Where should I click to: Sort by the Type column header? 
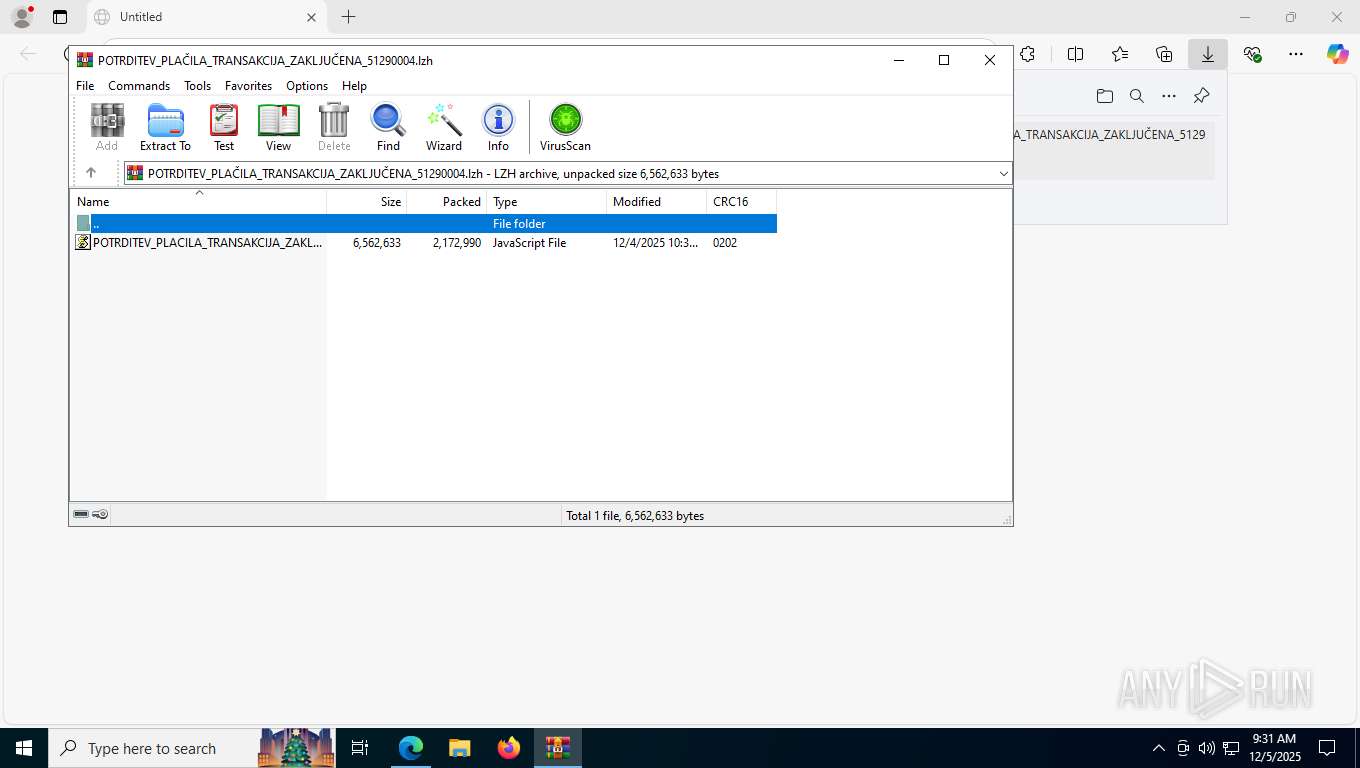click(x=547, y=201)
